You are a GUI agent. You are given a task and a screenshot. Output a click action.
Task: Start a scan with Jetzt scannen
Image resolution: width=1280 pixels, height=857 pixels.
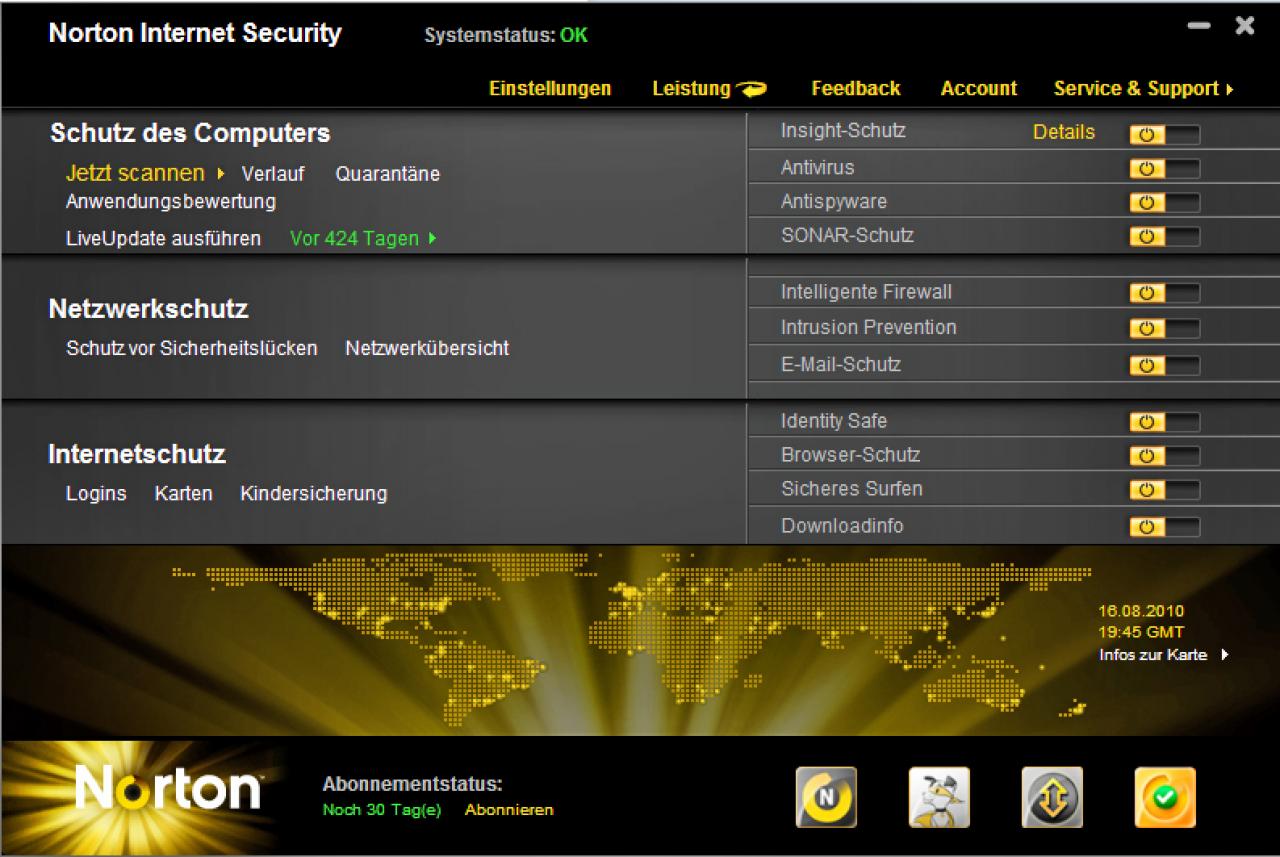click(135, 173)
